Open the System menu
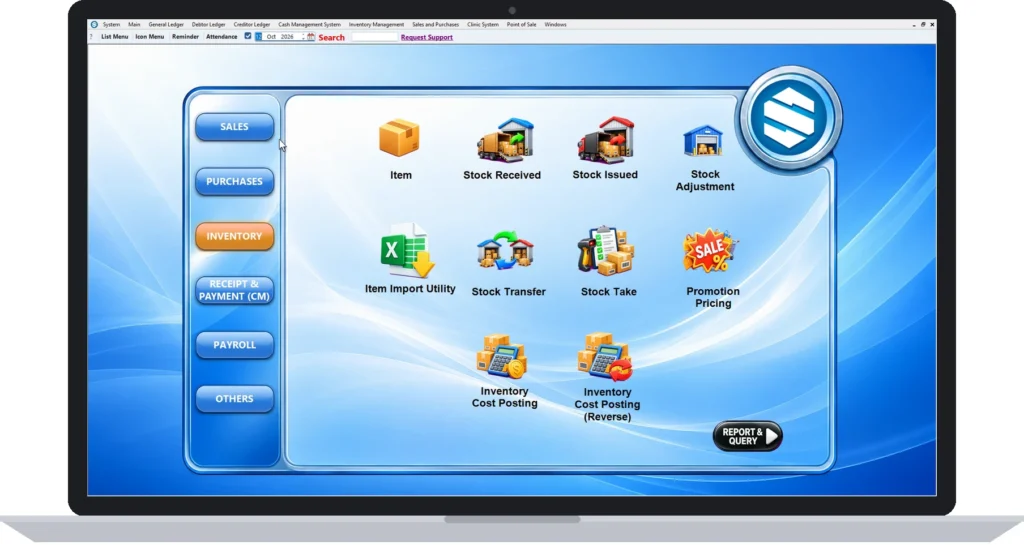Viewport: 1024px width, 545px height. (x=111, y=25)
